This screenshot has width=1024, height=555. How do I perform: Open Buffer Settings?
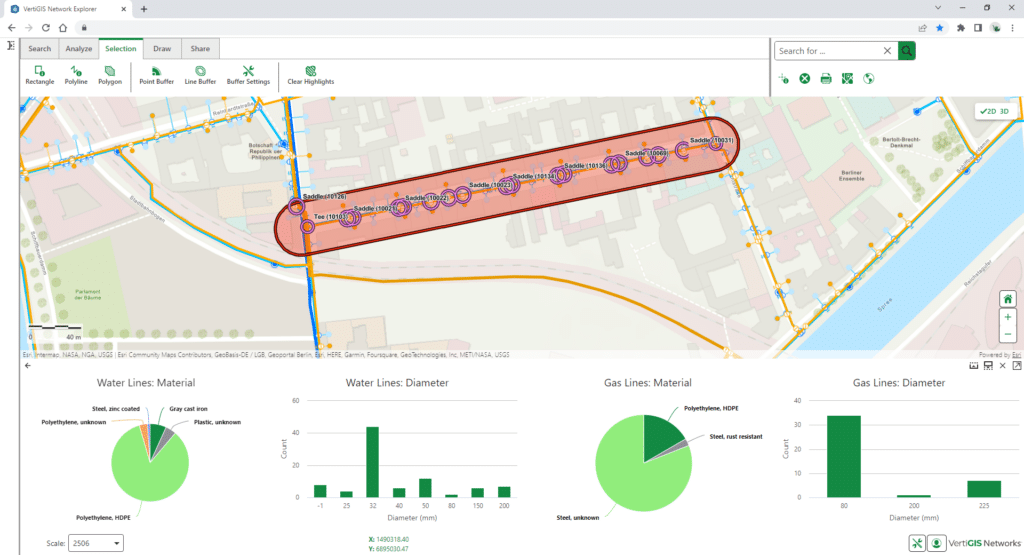tap(248, 75)
